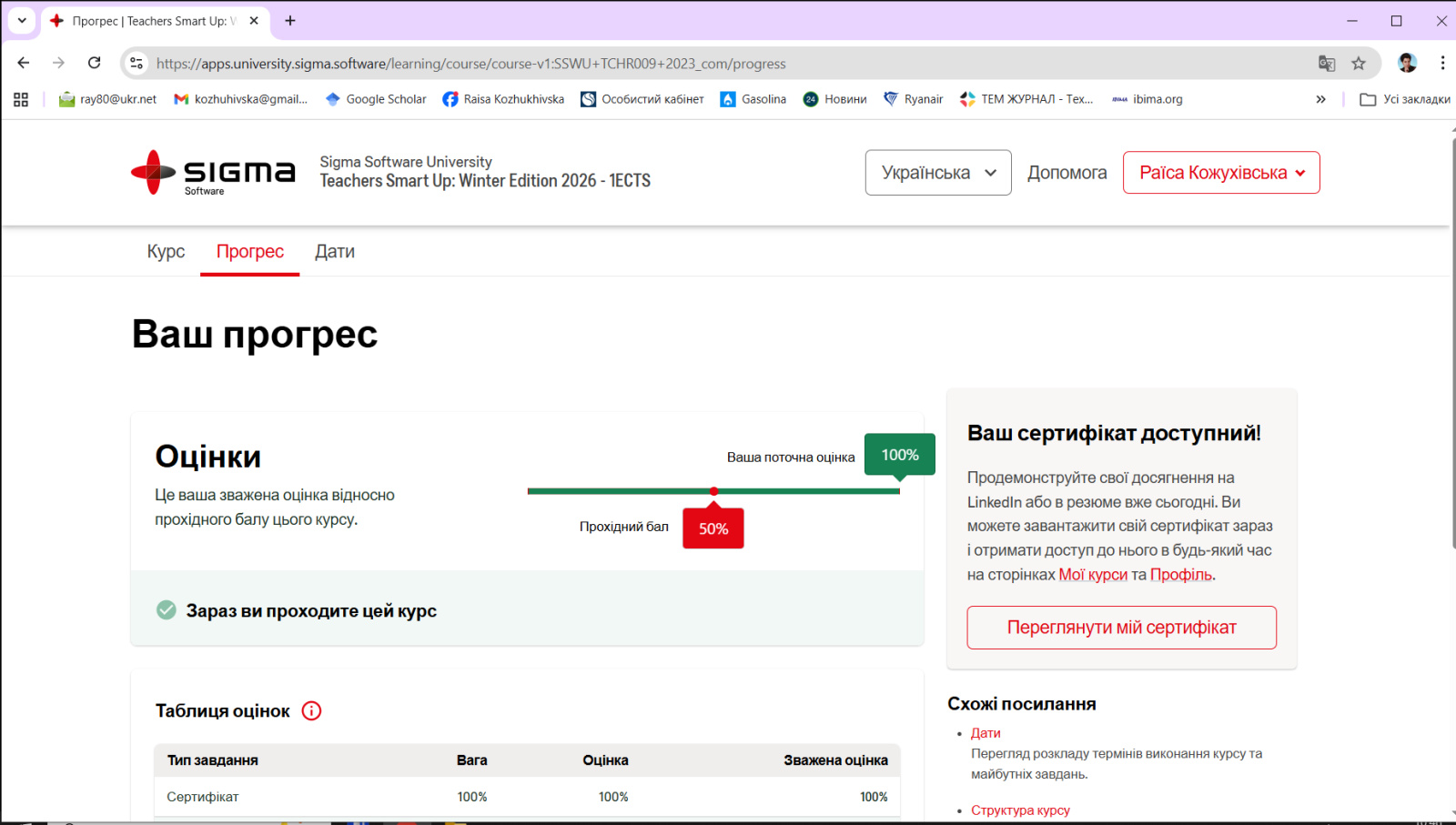Reload the page

click(x=94, y=63)
